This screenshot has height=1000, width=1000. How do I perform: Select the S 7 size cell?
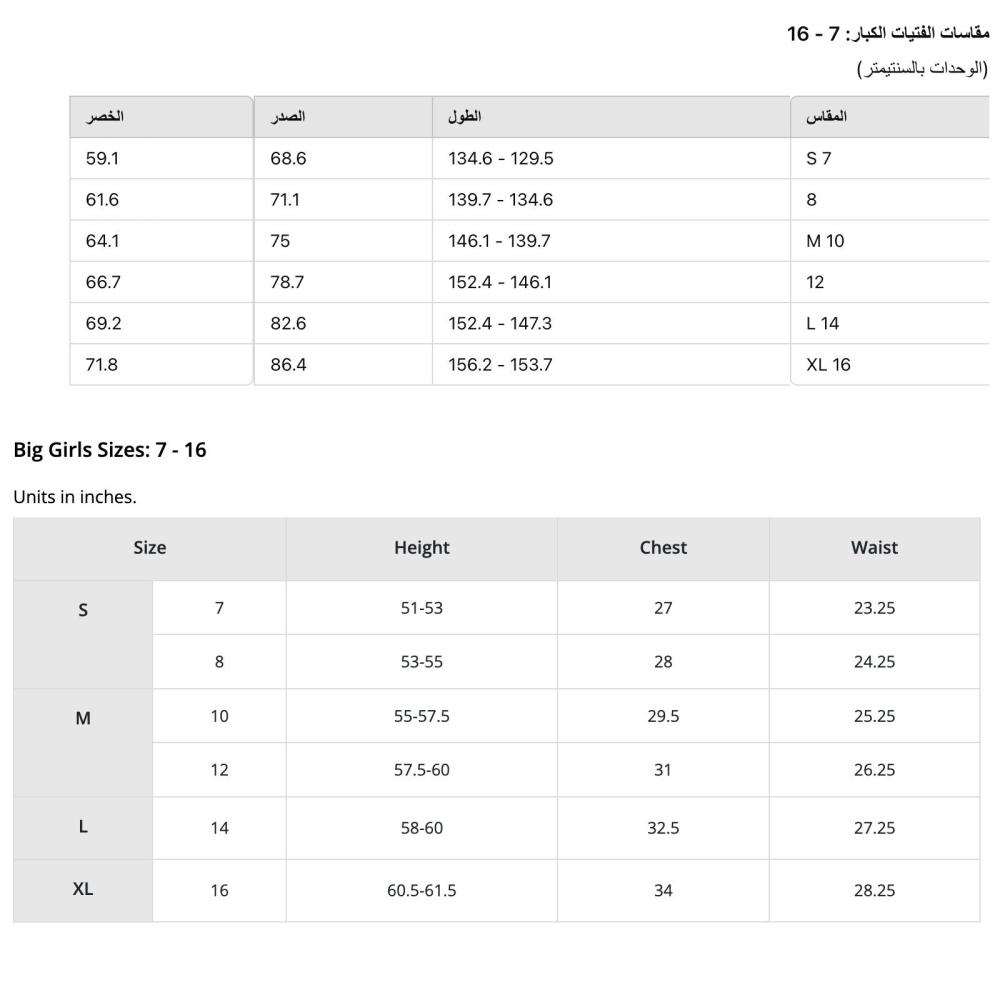[x=819, y=158]
